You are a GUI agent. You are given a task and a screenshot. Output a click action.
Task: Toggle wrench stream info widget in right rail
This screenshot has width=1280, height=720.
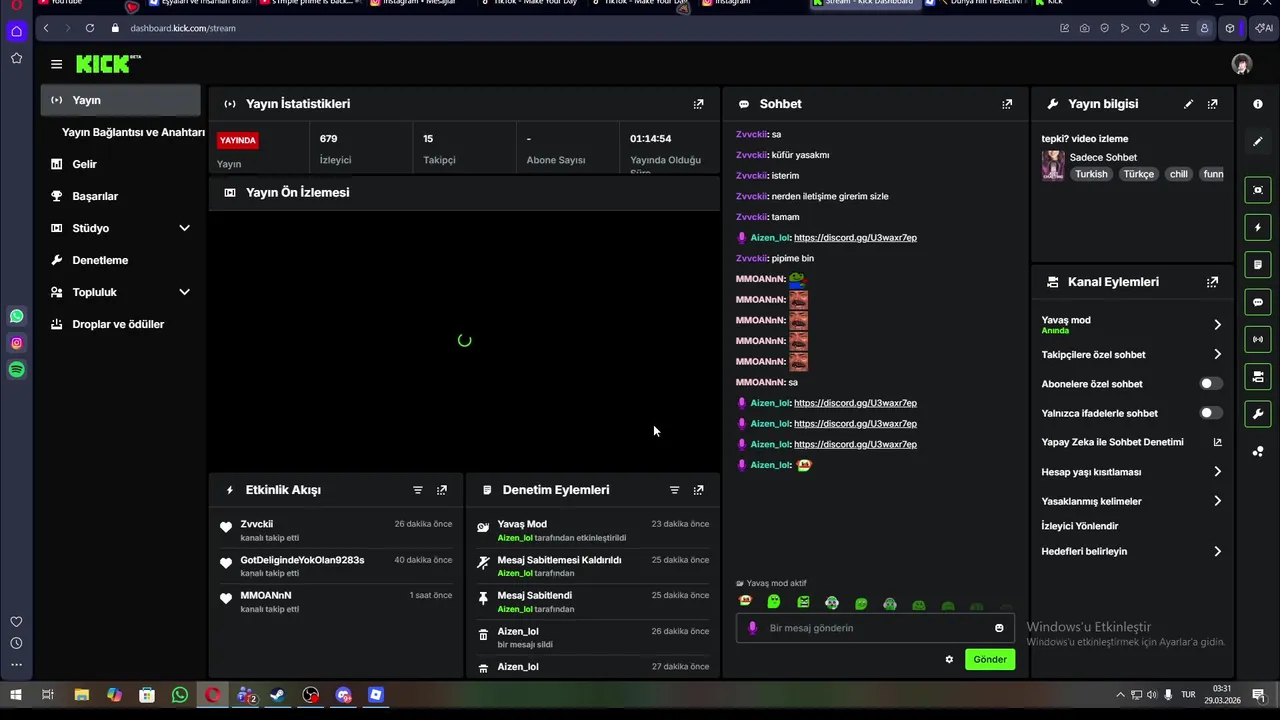[x=1258, y=414]
